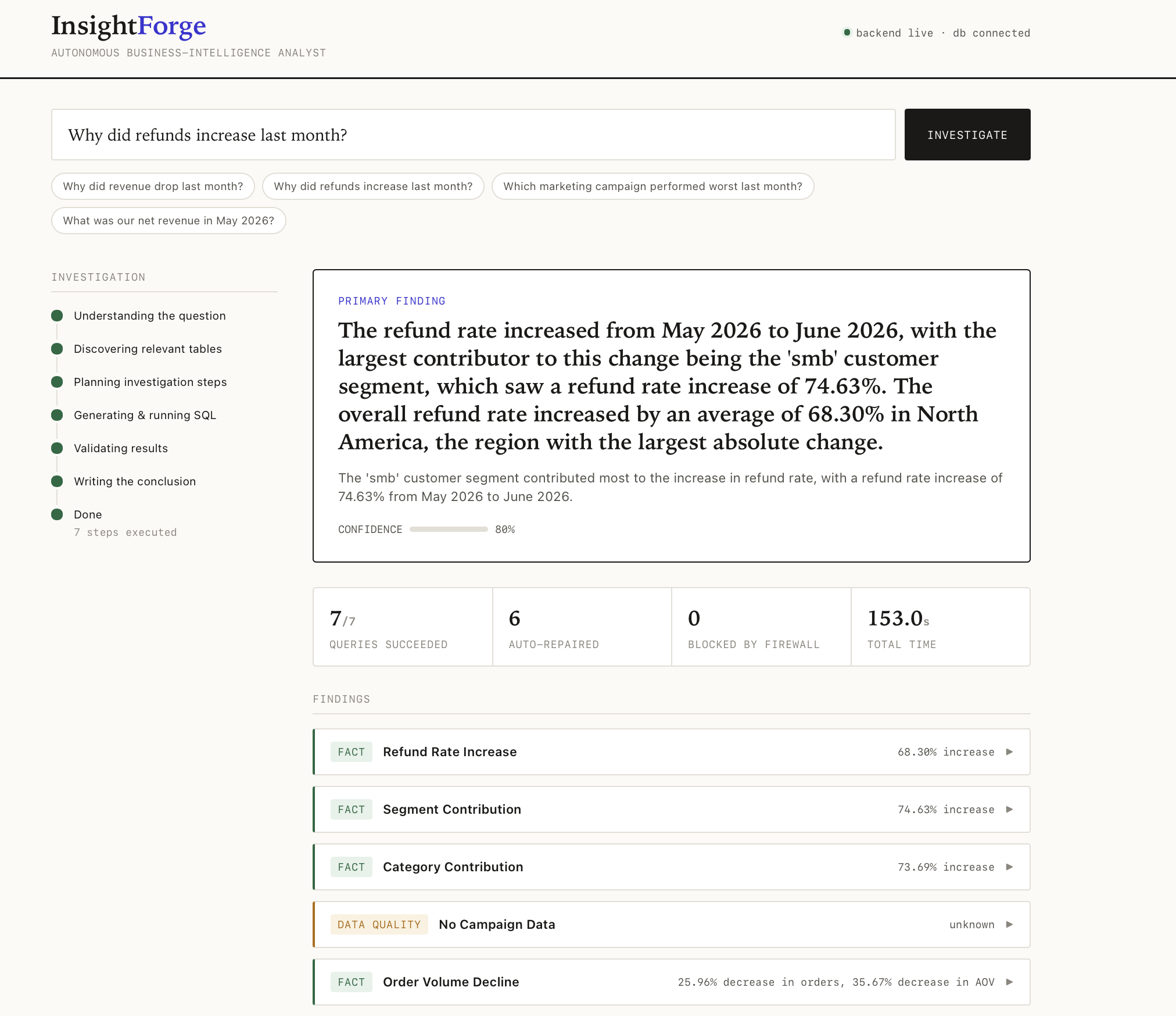
Task: Click the DATA QUALITY badge
Action: tap(379, 924)
